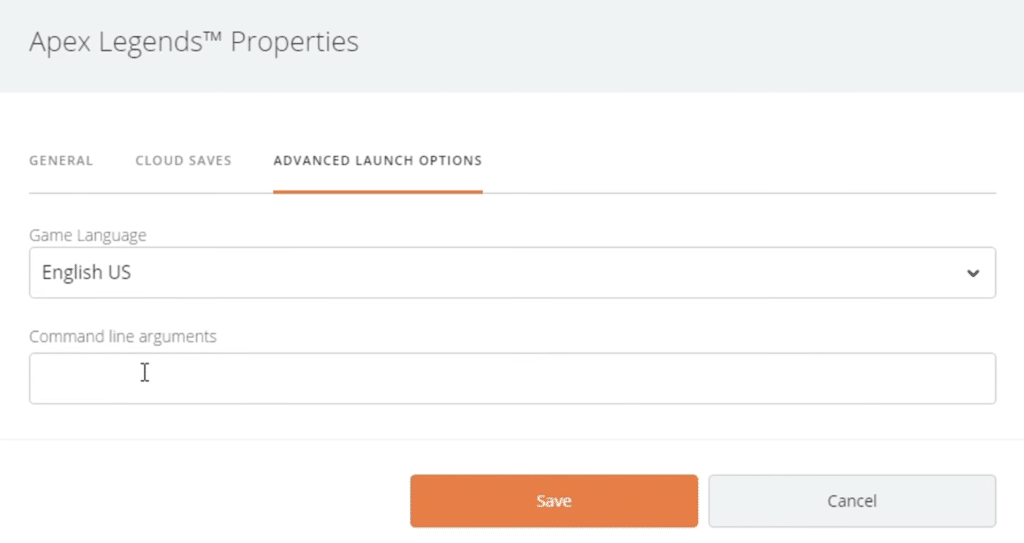The width and height of the screenshot is (1024, 543).
Task: Focus the Command line arguments field
Action: click(512, 378)
